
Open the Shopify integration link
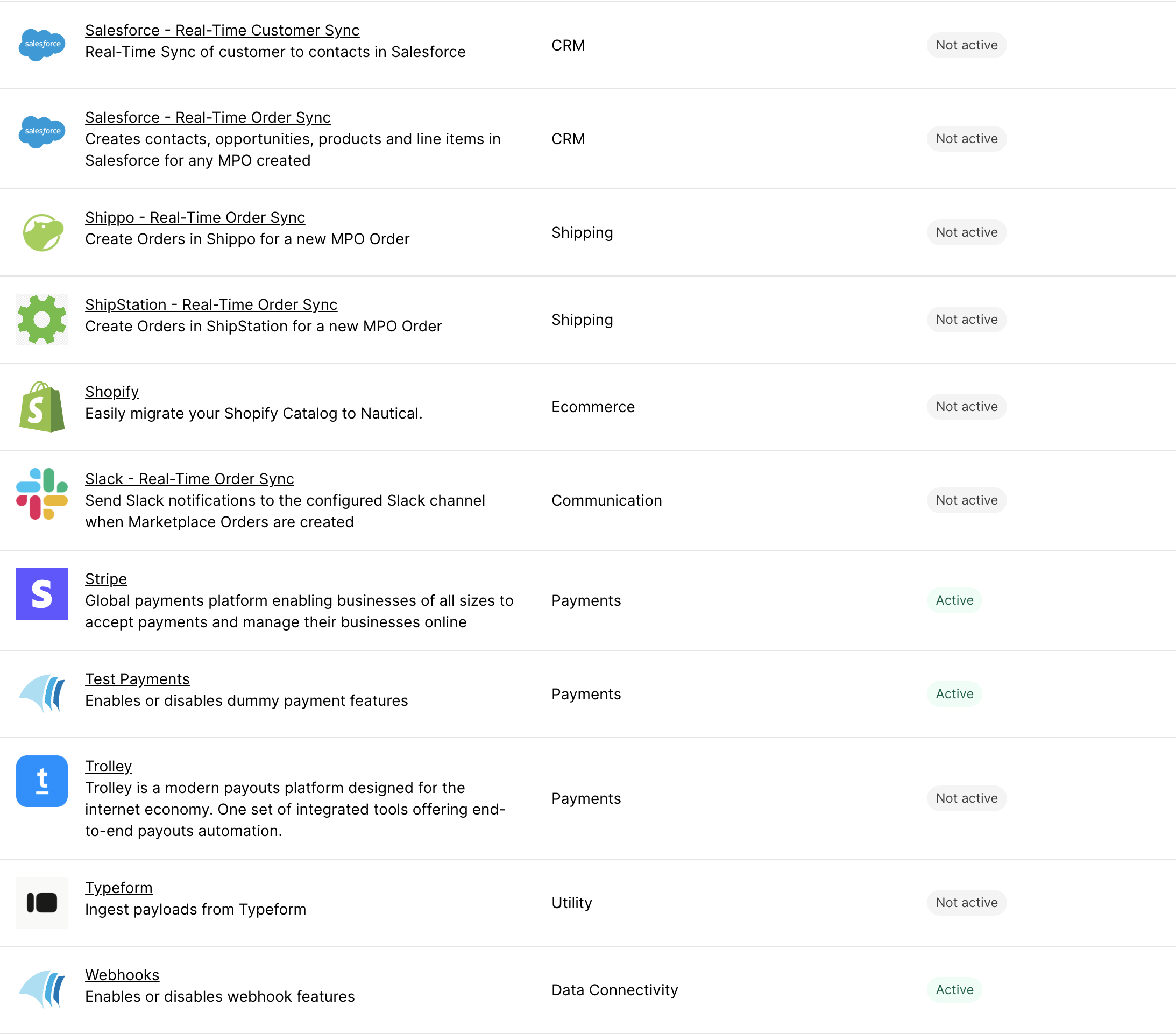(112, 391)
